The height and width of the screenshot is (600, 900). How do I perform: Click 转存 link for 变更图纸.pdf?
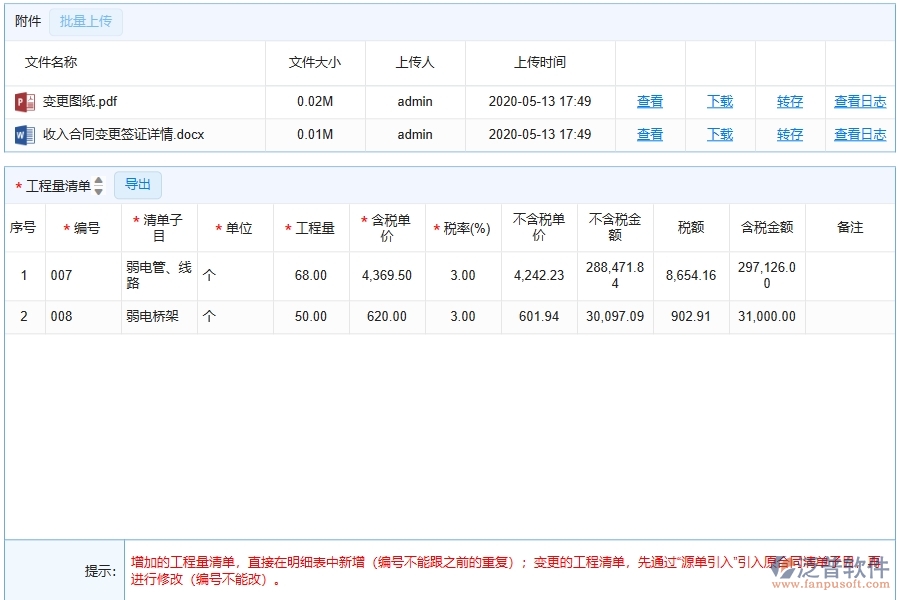(x=789, y=101)
